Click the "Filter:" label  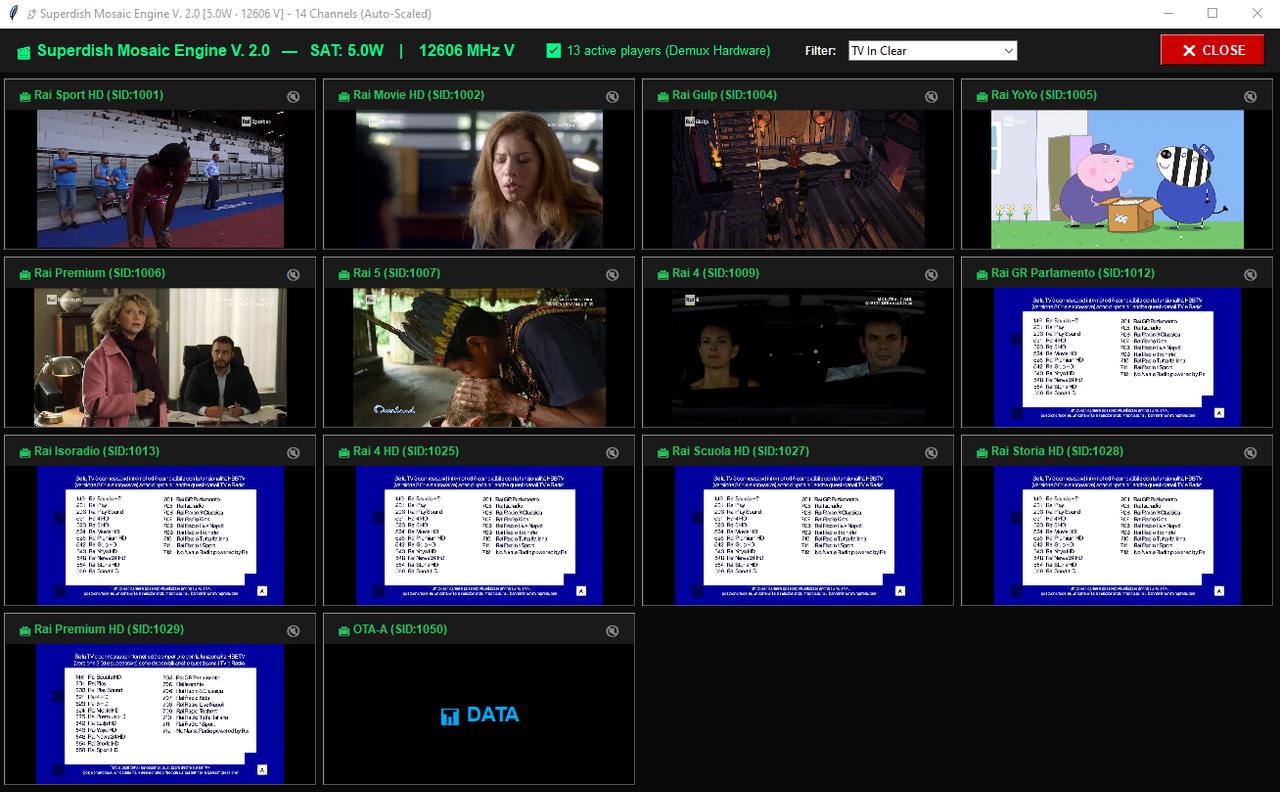820,51
